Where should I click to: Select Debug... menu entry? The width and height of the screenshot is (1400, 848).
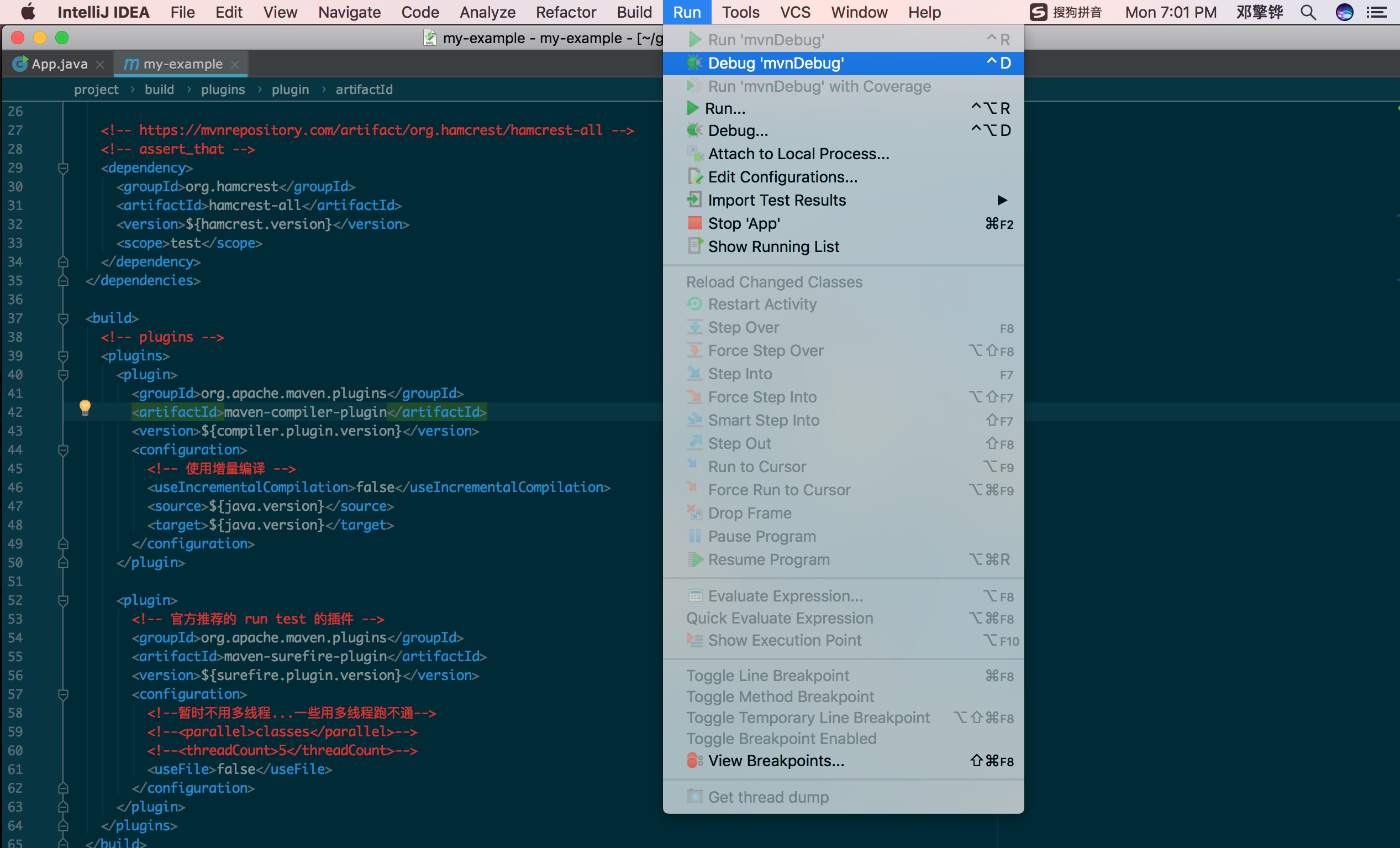[x=738, y=130]
